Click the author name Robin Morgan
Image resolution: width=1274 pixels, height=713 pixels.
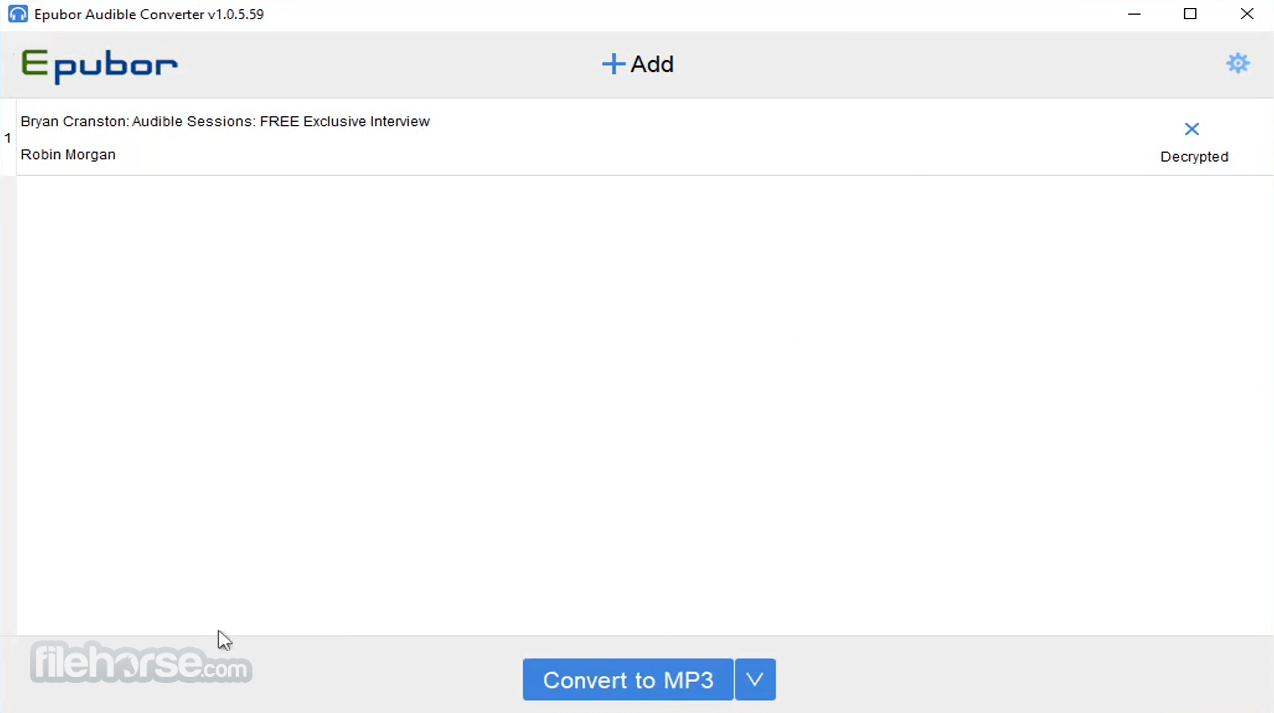pyautogui.click(x=68, y=154)
